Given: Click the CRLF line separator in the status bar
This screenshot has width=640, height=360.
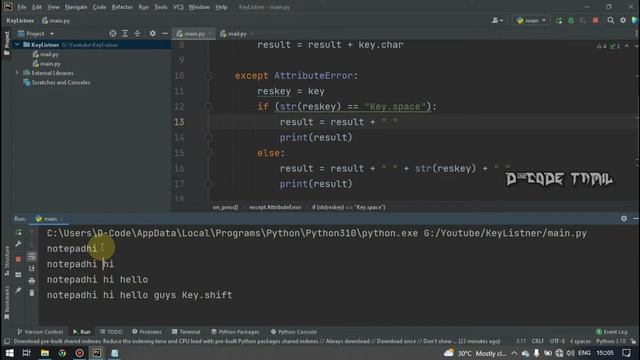Looking at the screenshot, I should pyautogui.click(x=538, y=341).
